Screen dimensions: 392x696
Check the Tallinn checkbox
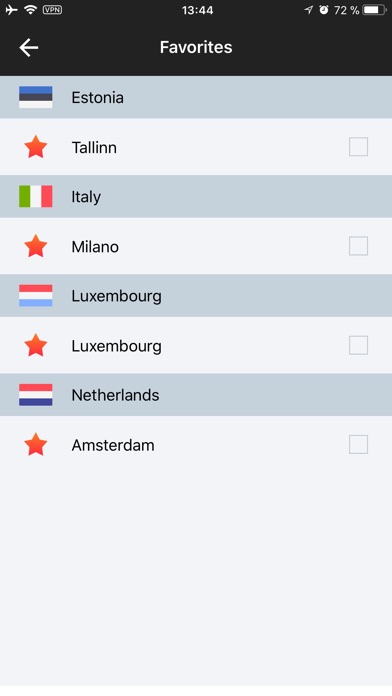[358, 147]
